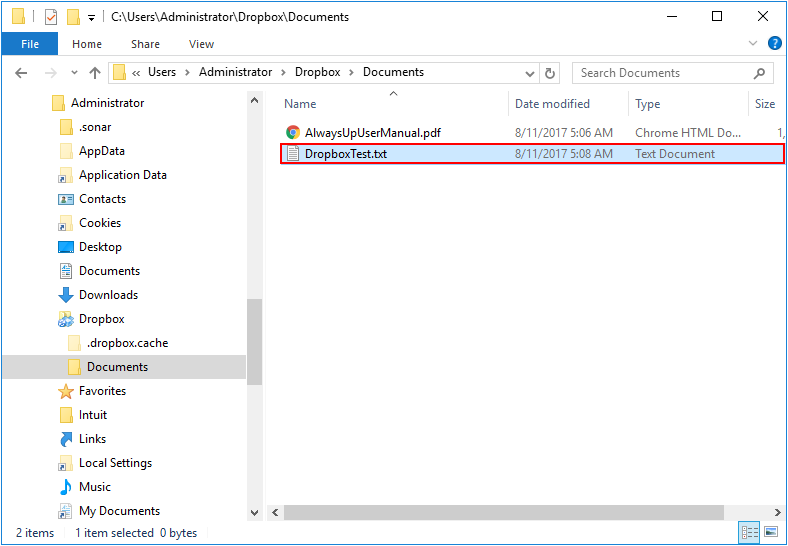
Task: Switch to the Share ribbon tab
Action: coord(145,44)
